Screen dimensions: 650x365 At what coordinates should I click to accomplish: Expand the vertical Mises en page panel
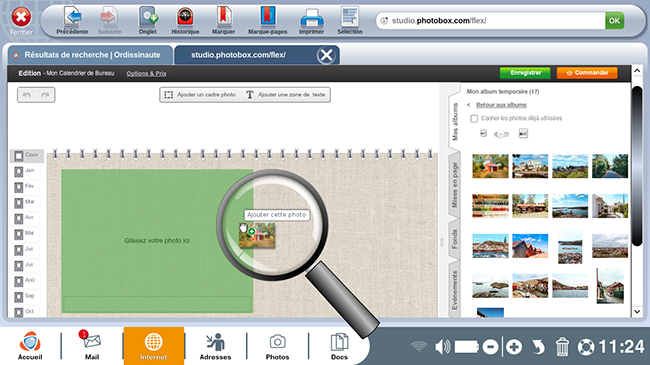[455, 185]
